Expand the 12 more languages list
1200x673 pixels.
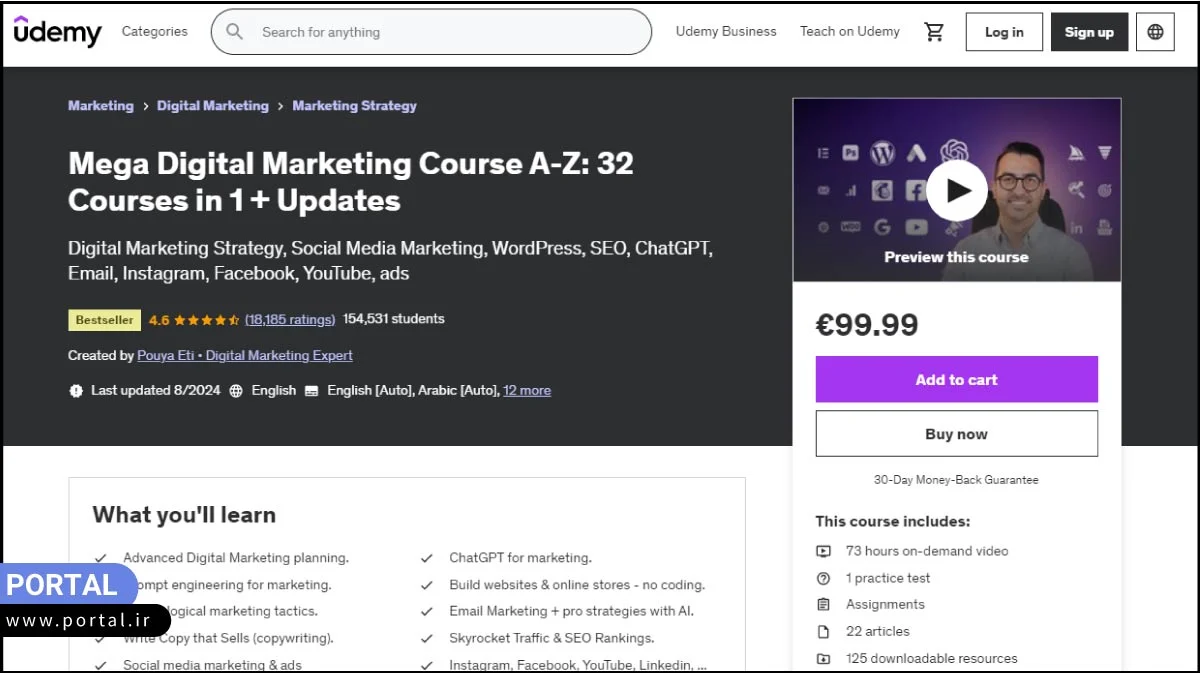point(527,390)
